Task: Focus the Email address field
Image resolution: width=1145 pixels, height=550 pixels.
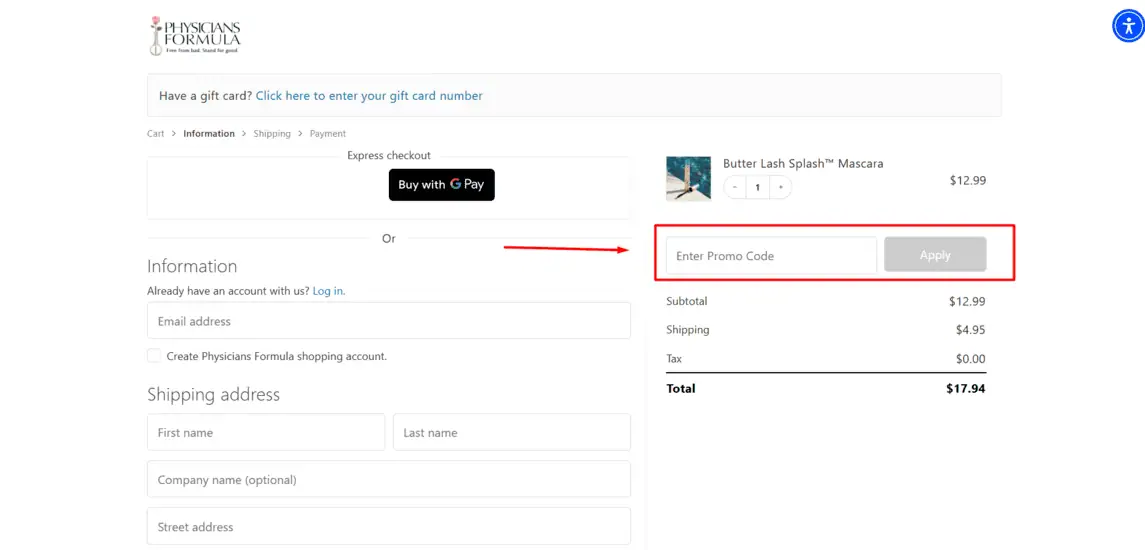Action: (388, 321)
